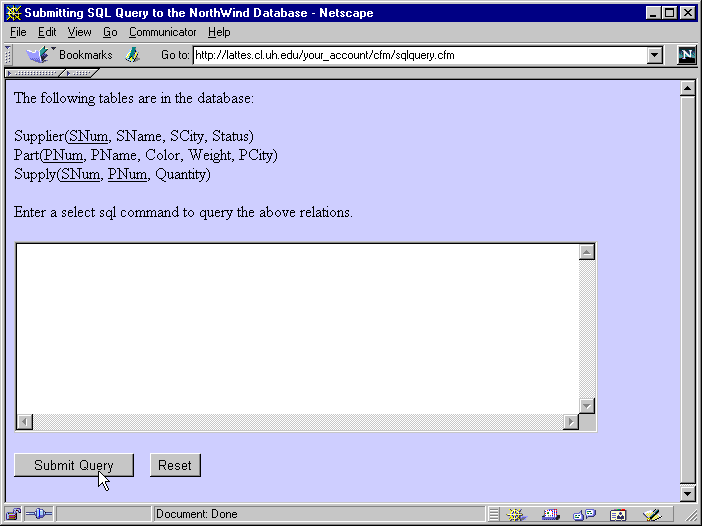The height and width of the screenshot is (526, 702).
Task: Click the "Supplier(SNum, SName, SCity, Status)" line
Action: click(x=134, y=136)
